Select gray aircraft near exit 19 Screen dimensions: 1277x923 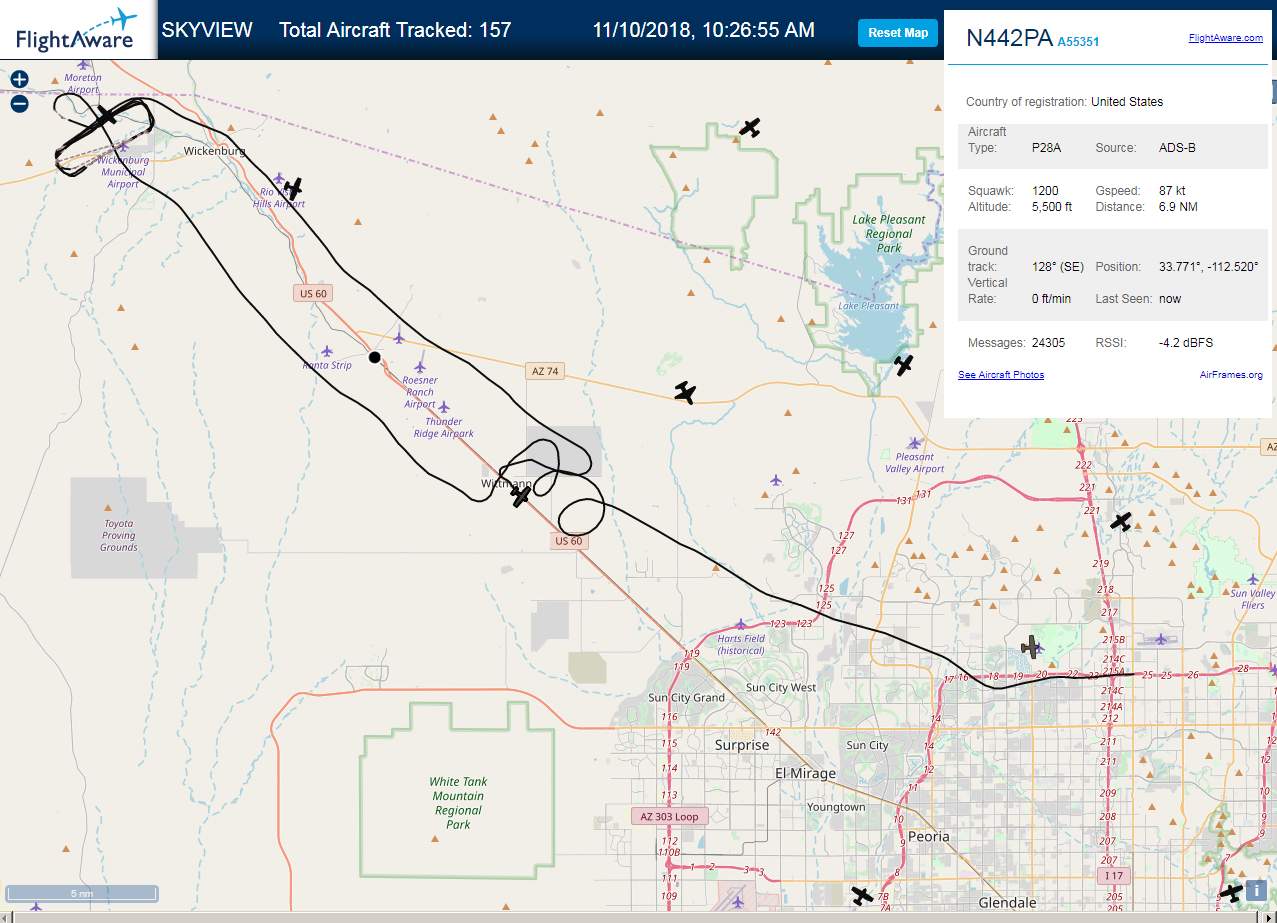(x=1031, y=646)
